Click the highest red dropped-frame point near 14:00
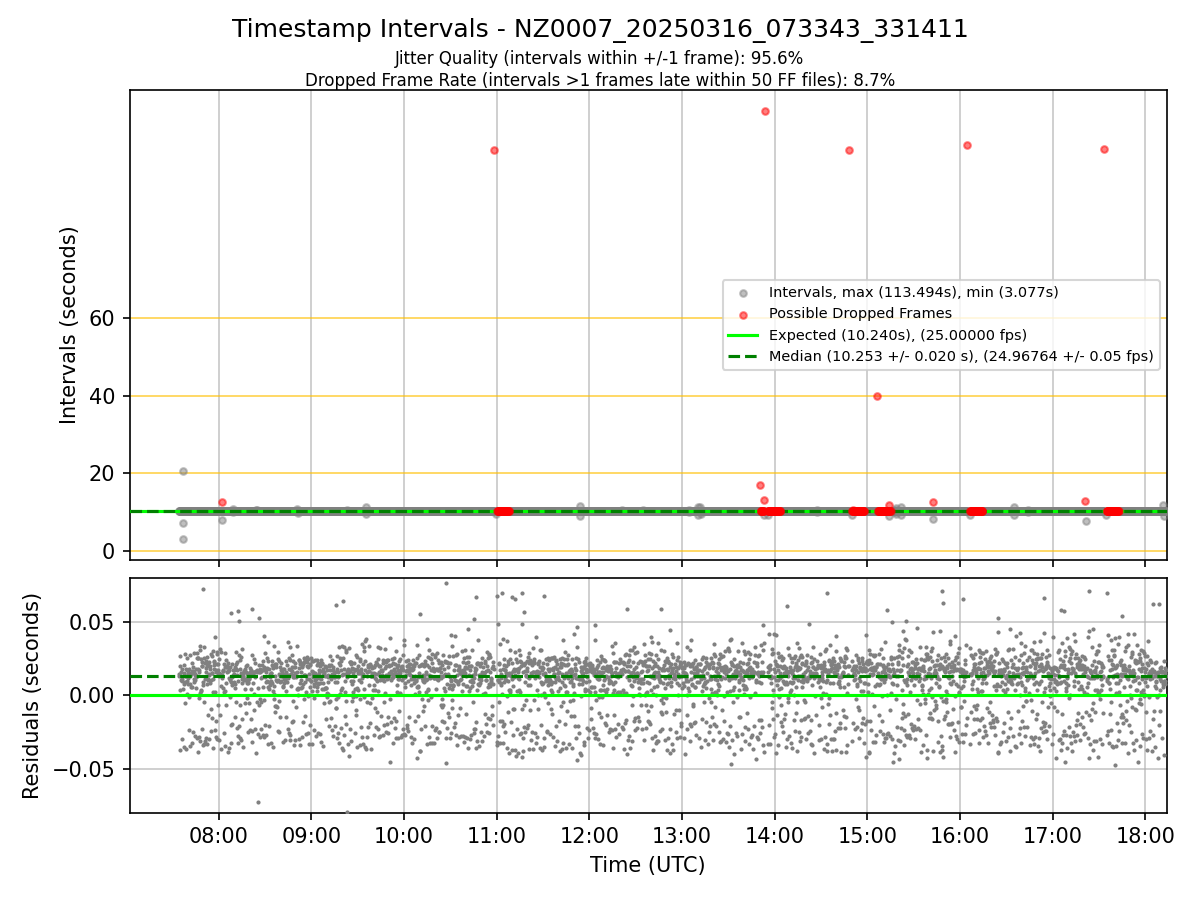The image size is (1200, 900). [x=765, y=111]
